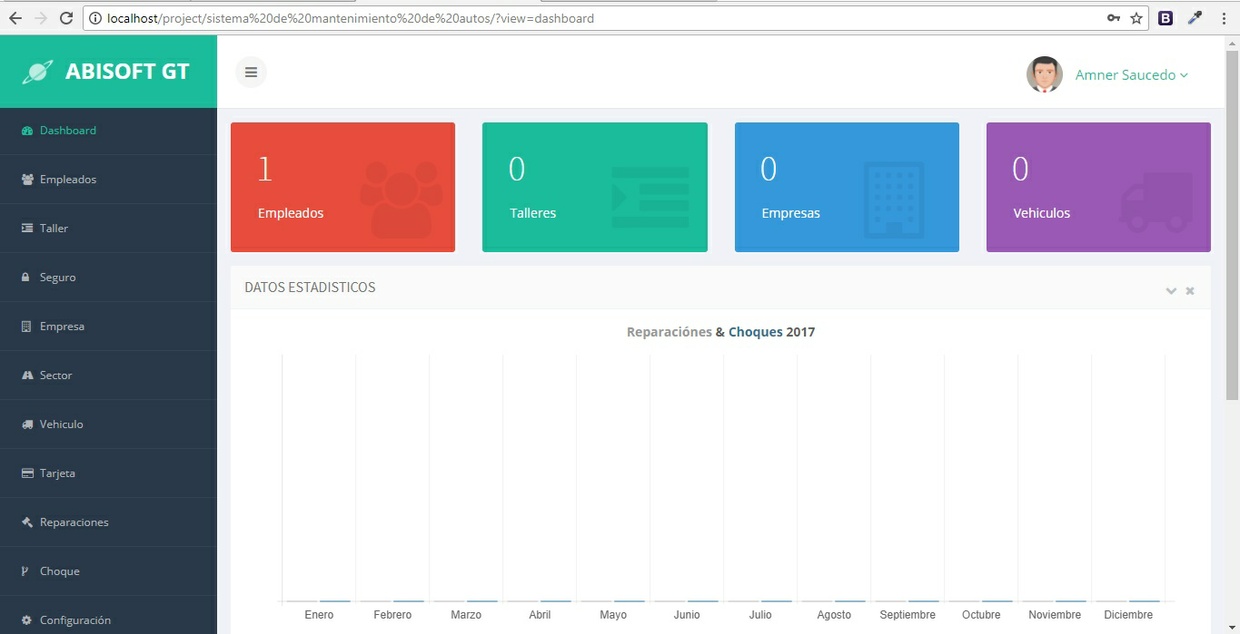Click the Empresa building sidebar icon
Viewport: 1240px width, 634px height.
pyautogui.click(x=26, y=327)
